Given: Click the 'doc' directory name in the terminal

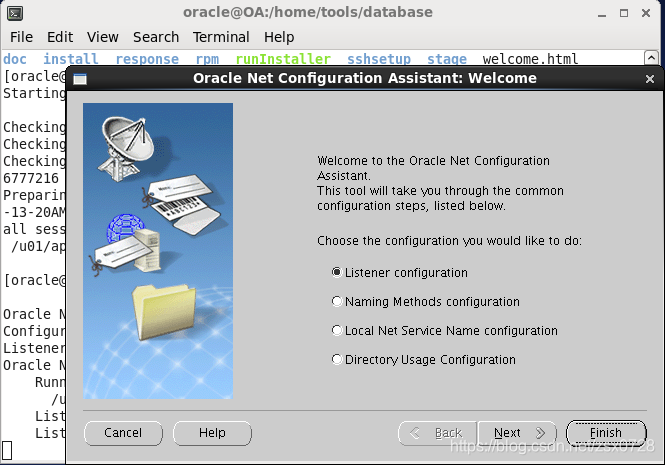Looking at the screenshot, I should click(x=15, y=59).
